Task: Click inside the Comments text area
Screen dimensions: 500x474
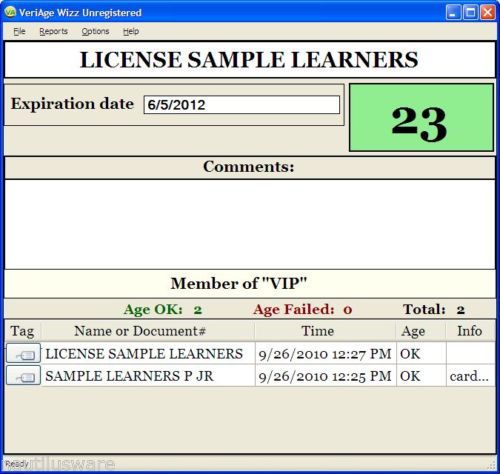Action: 250,224
